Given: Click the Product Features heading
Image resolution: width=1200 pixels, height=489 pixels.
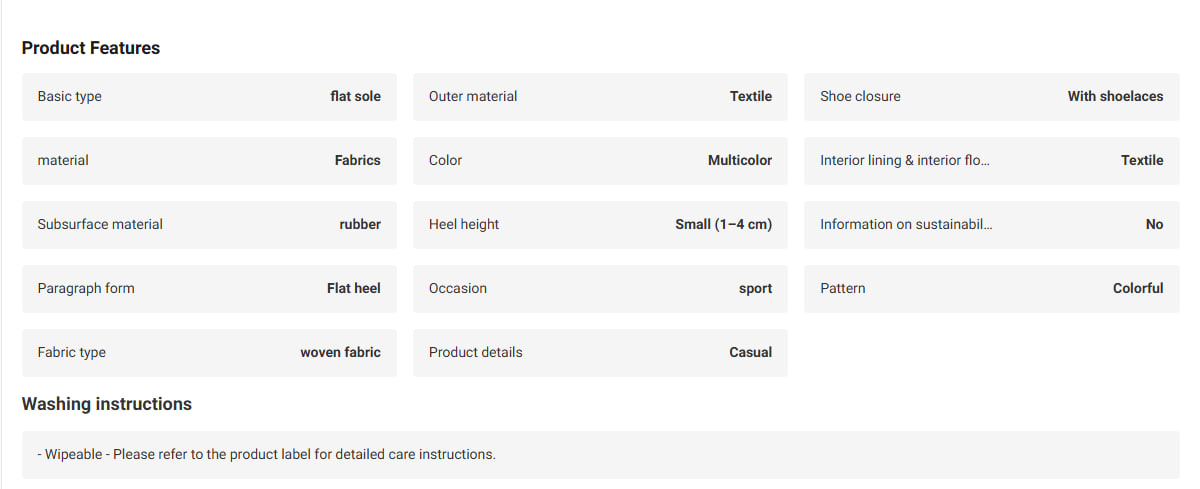Looking at the screenshot, I should [x=91, y=48].
